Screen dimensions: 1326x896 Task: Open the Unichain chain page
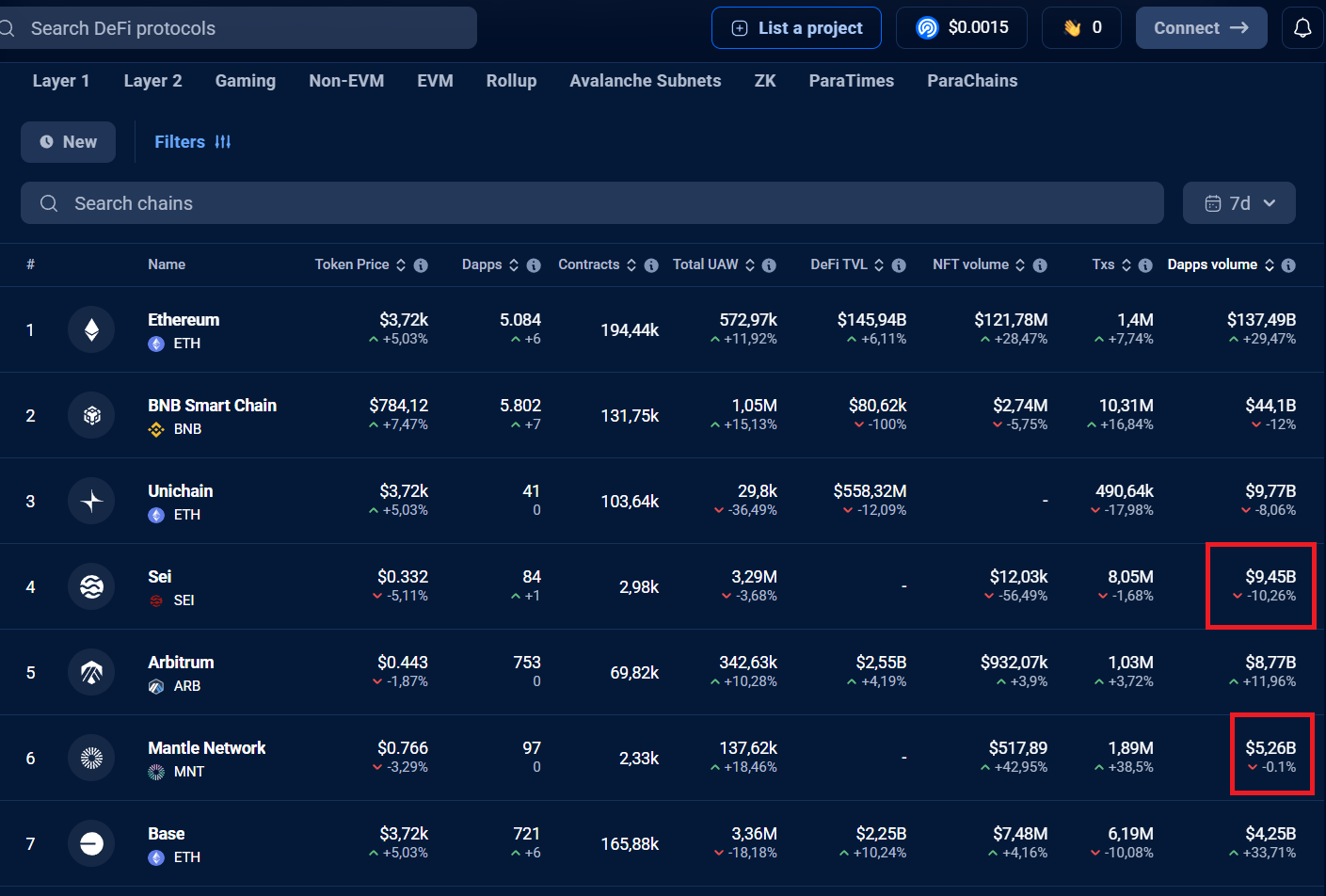coord(180,491)
